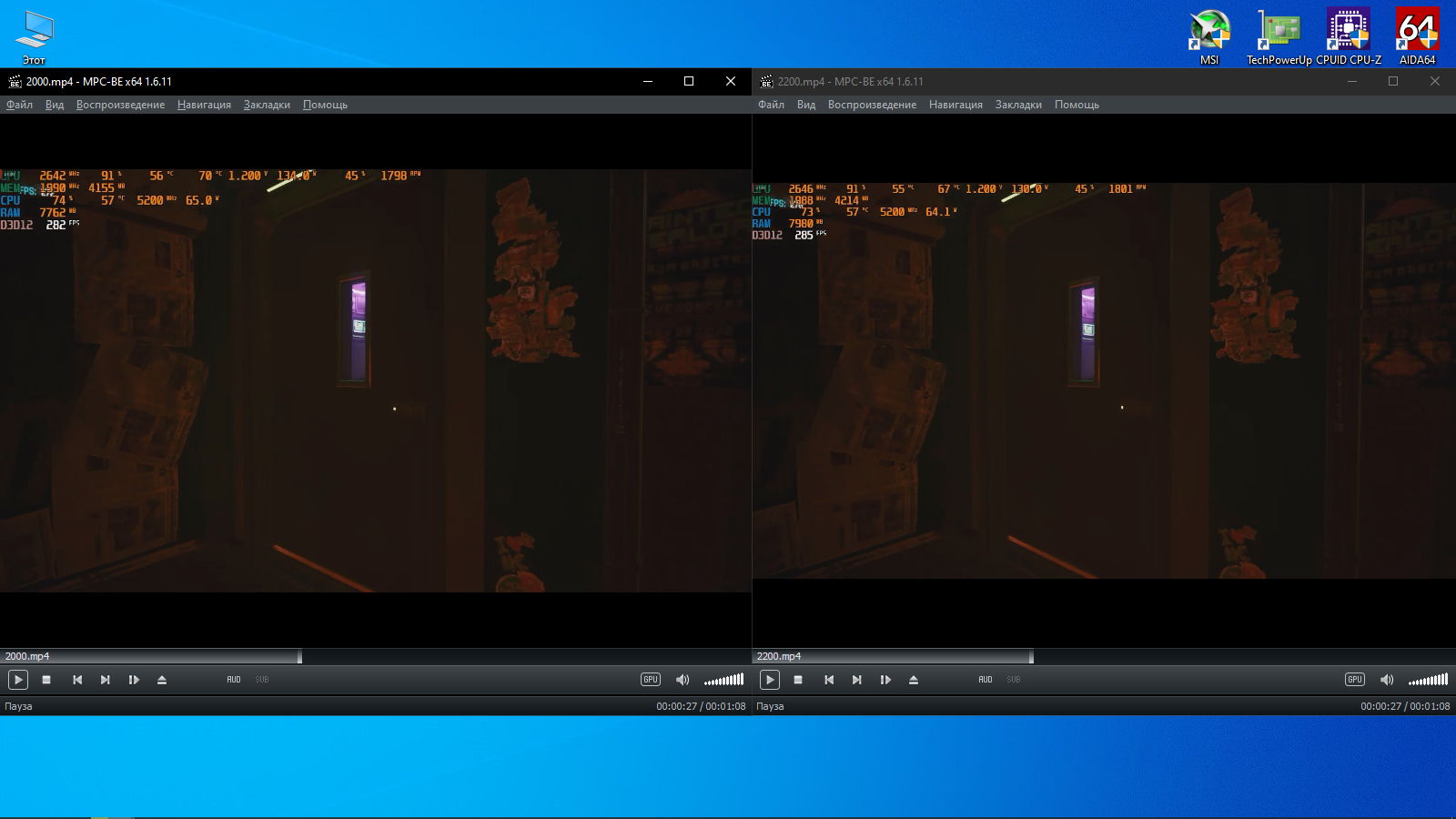Image resolution: width=1456 pixels, height=819 pixels.
Task: Minimize the 2000.mp4 player window
Action: [648, 81]
